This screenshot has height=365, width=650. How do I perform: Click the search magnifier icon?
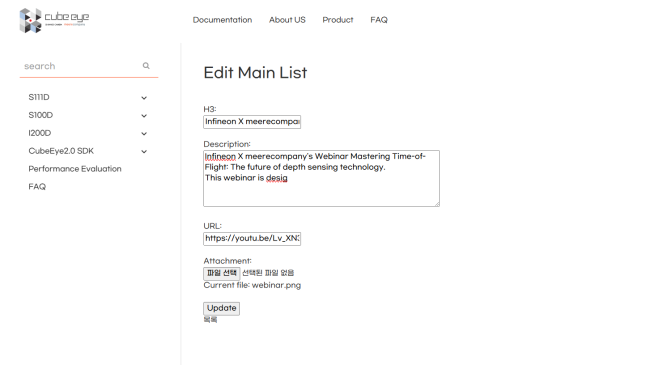146,66
